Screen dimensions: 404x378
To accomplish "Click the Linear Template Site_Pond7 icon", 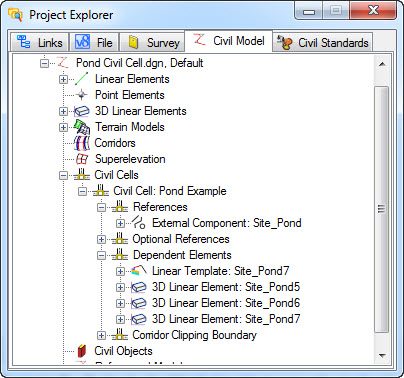I will point(139,271).
